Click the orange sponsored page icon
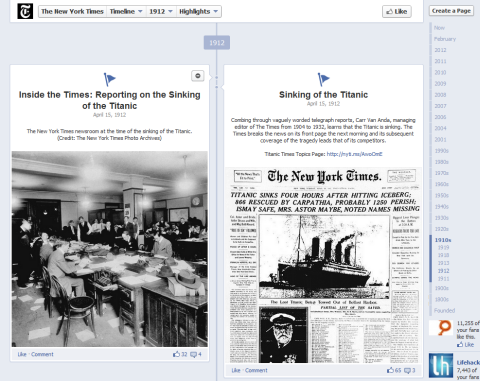The height and width of the screenshot is (381, 480). coord(441,328)
